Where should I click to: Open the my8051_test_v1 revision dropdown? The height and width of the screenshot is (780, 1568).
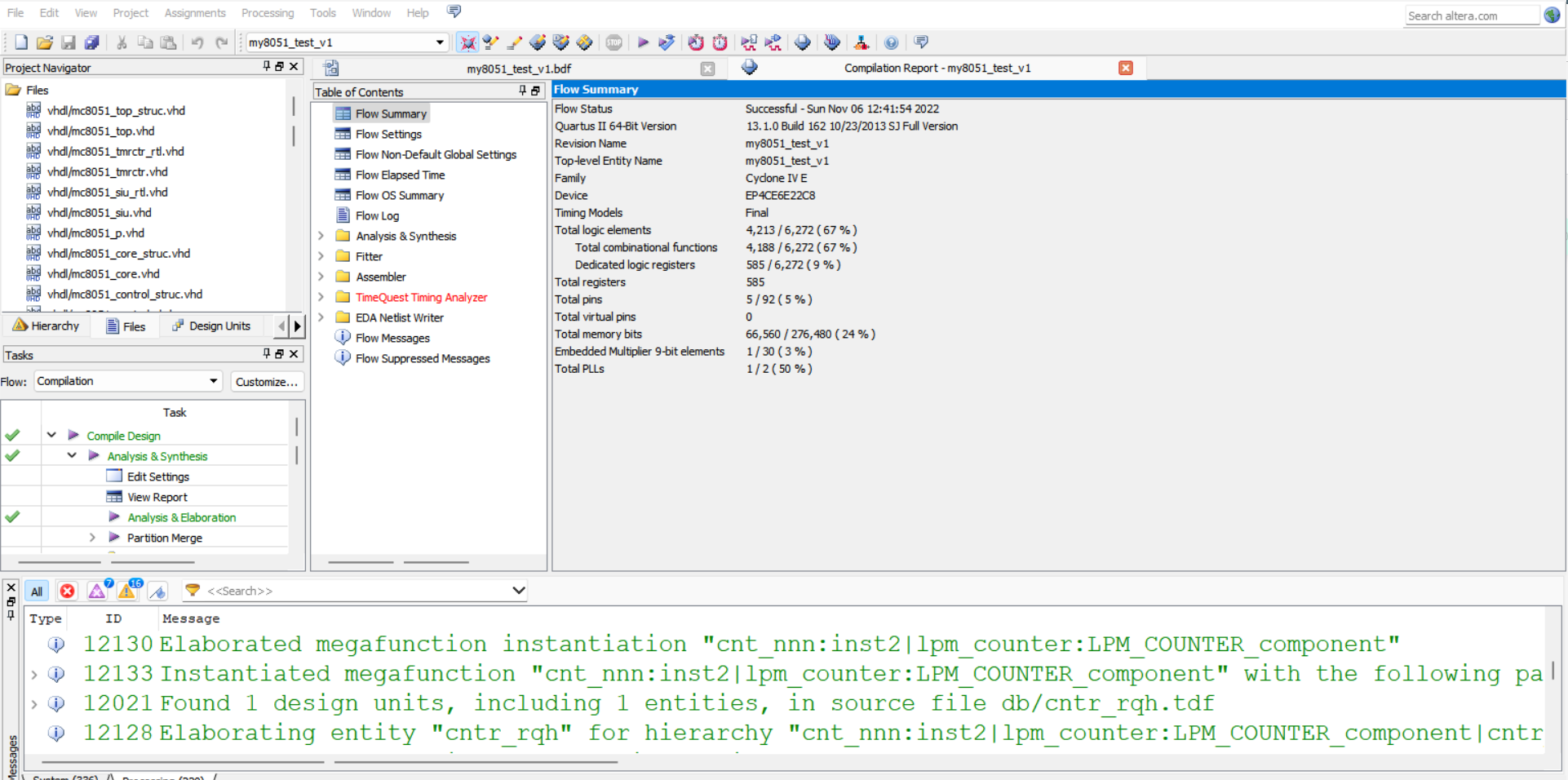(x=440, y=42)
